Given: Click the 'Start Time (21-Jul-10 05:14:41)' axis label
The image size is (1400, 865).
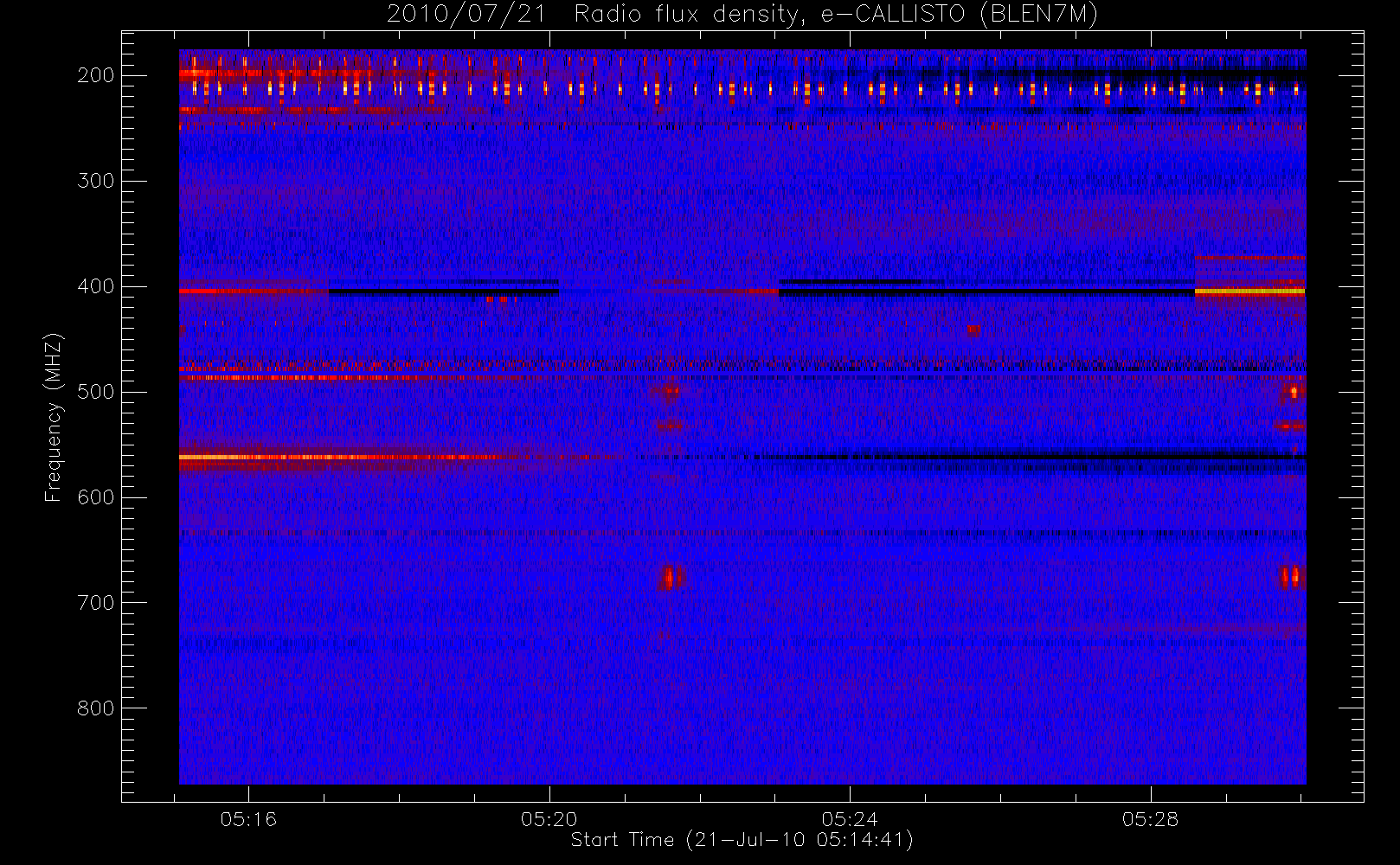Looking at the screenshot, I should (742, 840).
